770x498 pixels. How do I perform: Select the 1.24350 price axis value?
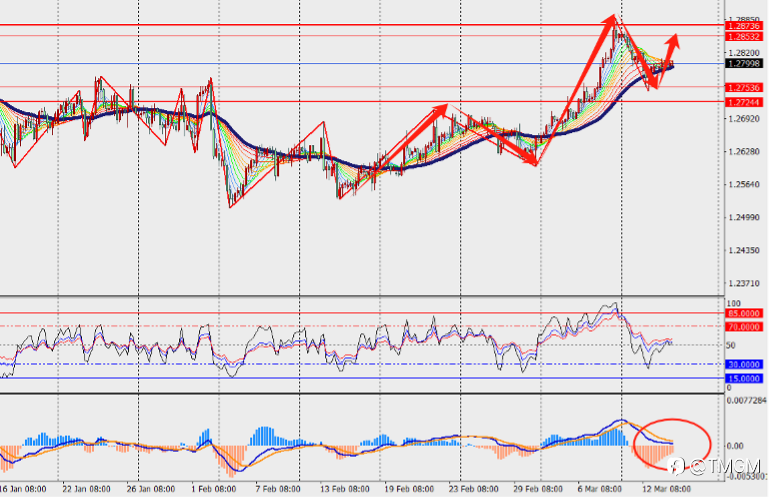point(744,250)
